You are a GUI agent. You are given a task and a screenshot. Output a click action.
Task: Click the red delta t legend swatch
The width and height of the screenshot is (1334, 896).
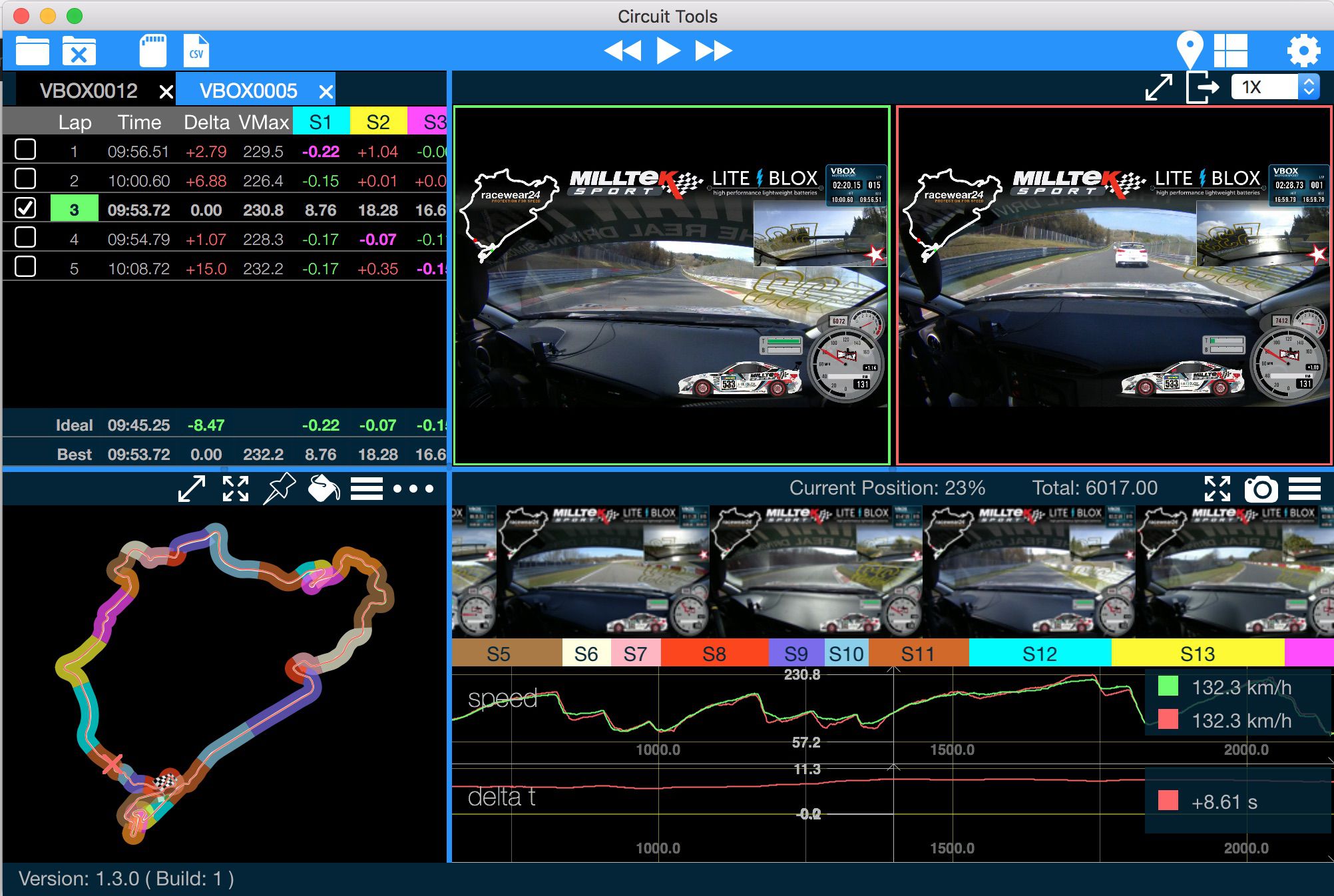point(1168,801)
